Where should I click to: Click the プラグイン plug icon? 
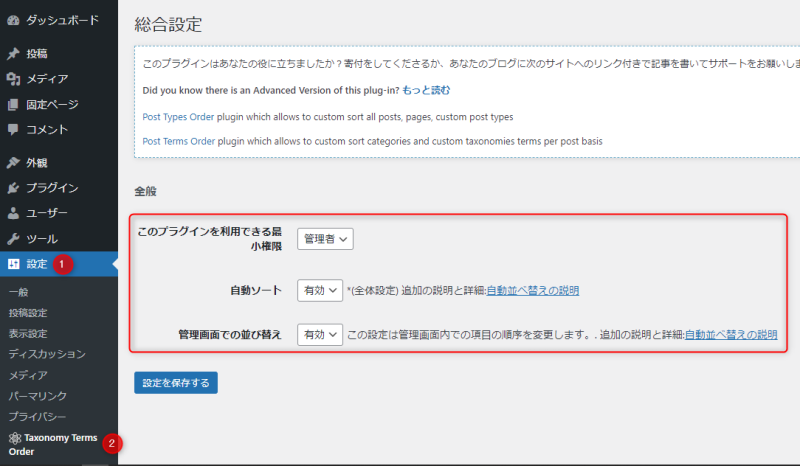(x=13, y=188)
